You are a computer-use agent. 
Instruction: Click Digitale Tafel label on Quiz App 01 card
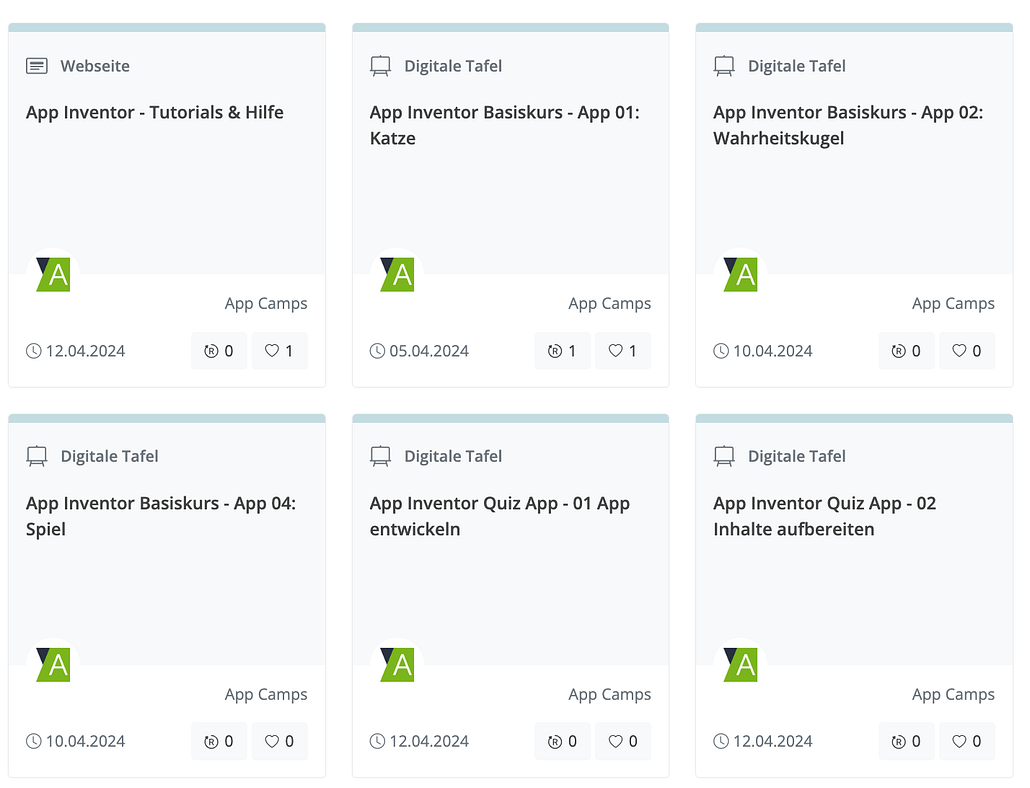pos(453,456)
